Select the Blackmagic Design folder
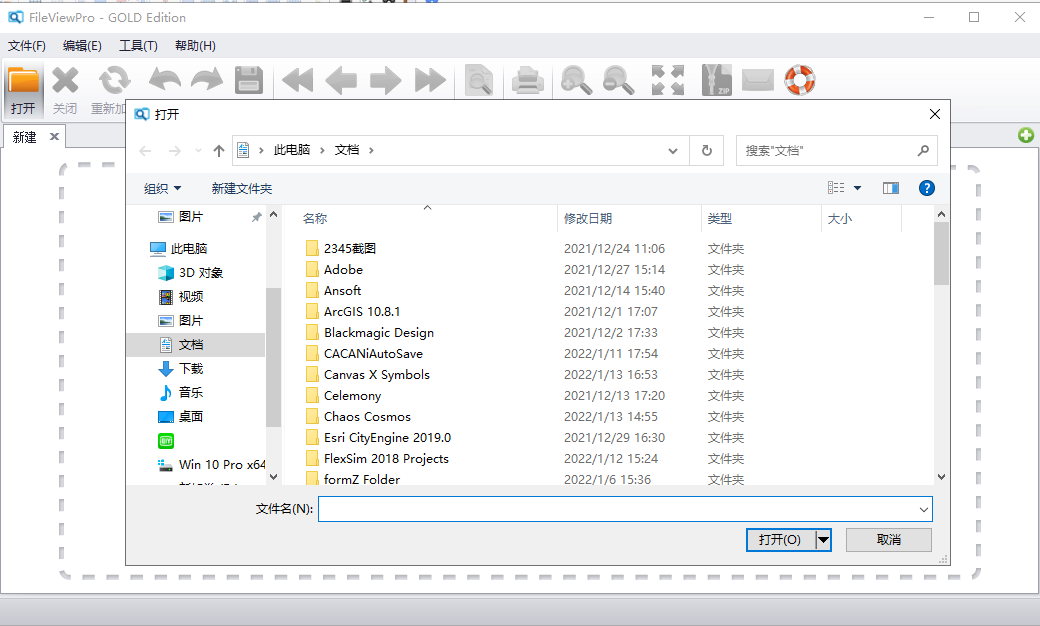 click(379, 332)
